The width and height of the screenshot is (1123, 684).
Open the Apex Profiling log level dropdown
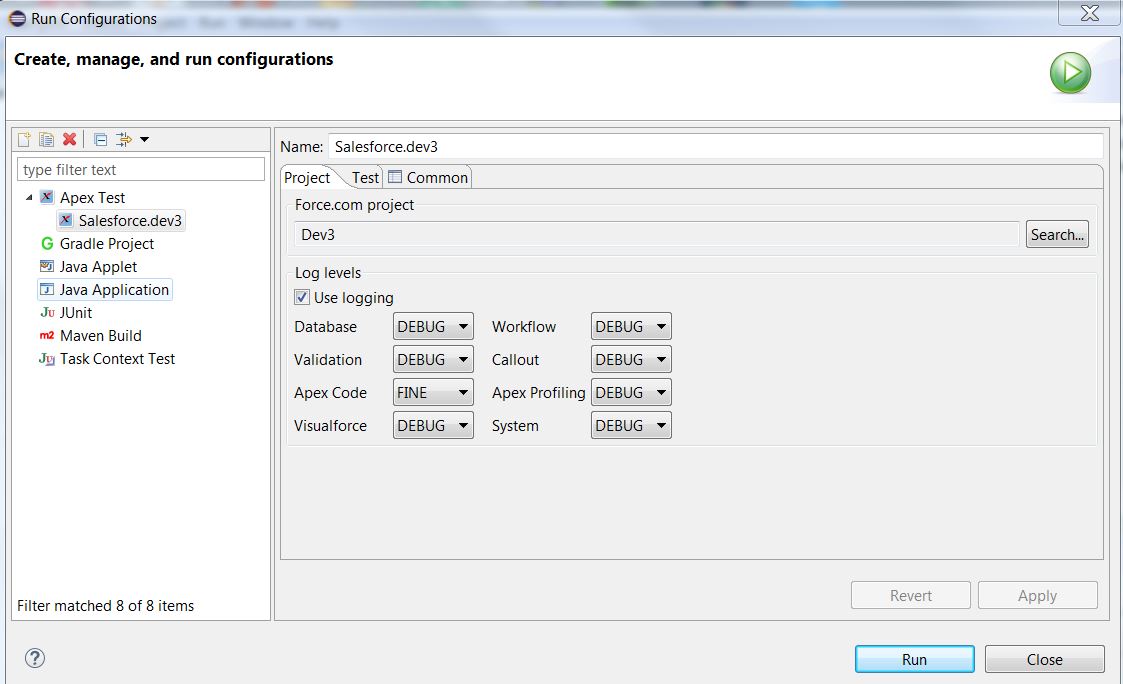pos(631,392)
